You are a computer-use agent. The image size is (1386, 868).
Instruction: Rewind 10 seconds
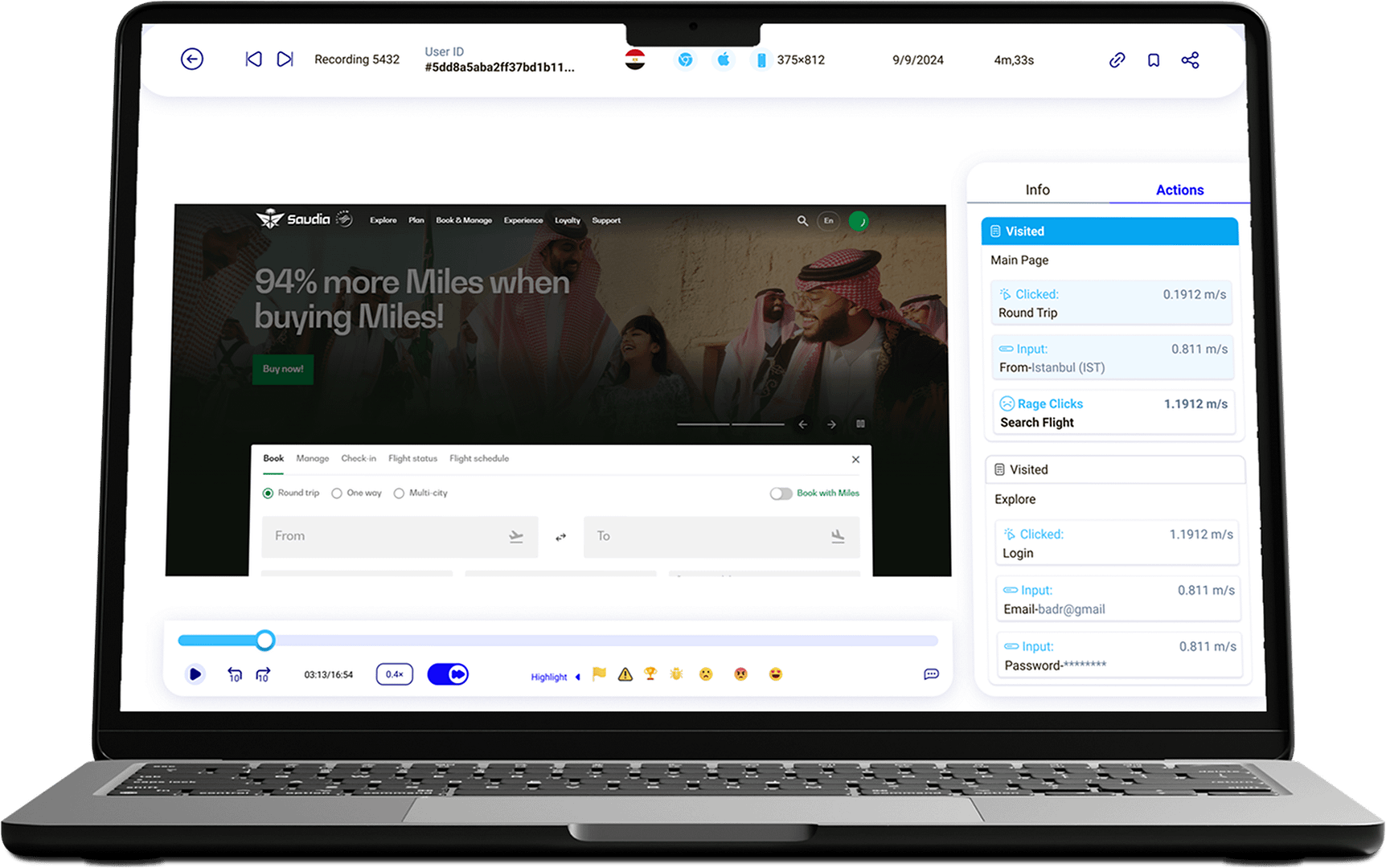pos(235,675)
